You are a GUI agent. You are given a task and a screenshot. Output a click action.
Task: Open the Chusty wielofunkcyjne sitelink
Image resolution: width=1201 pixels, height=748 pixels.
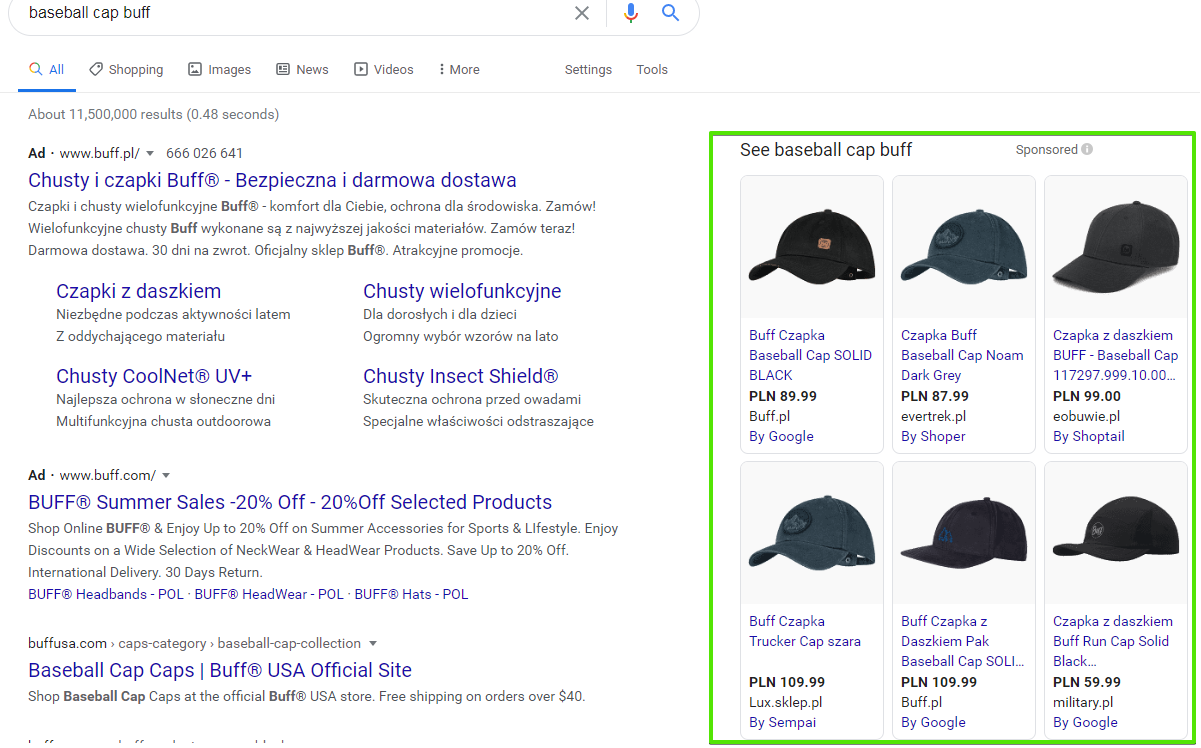462,291
